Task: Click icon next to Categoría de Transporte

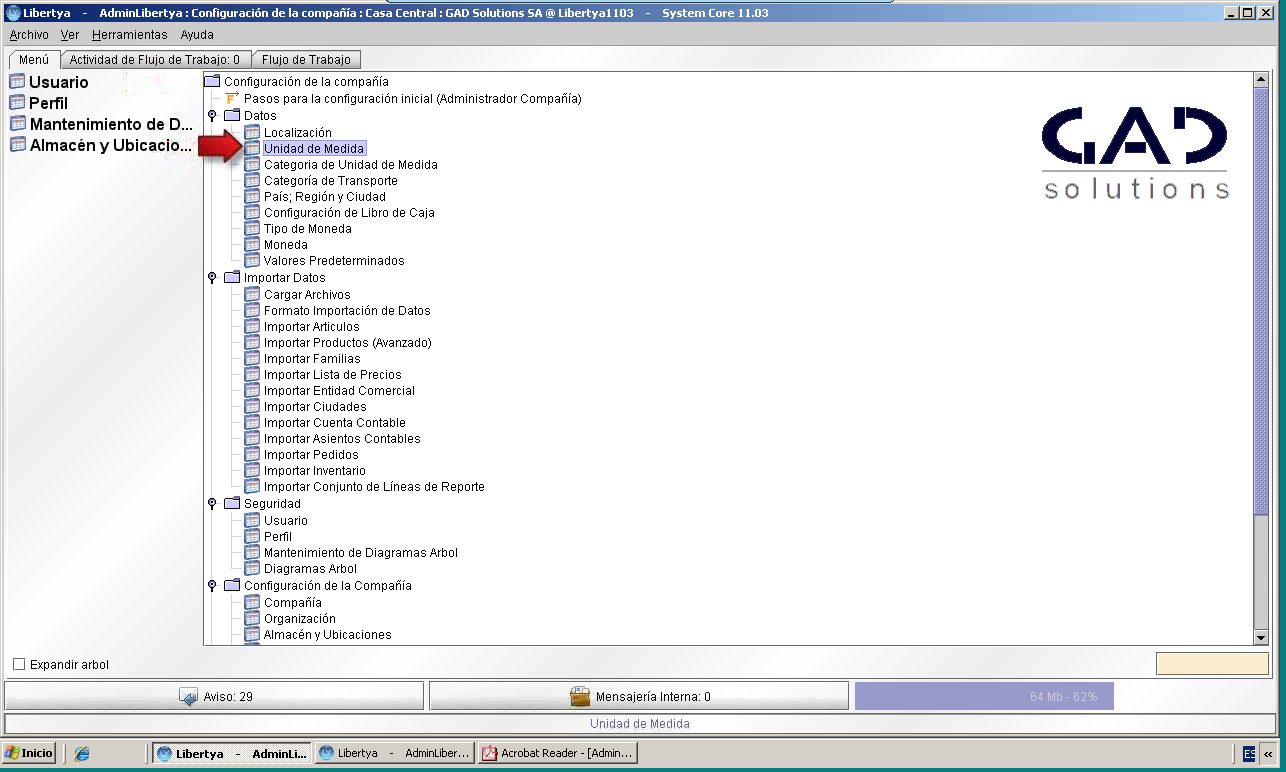Action: [x=252, y=180]
